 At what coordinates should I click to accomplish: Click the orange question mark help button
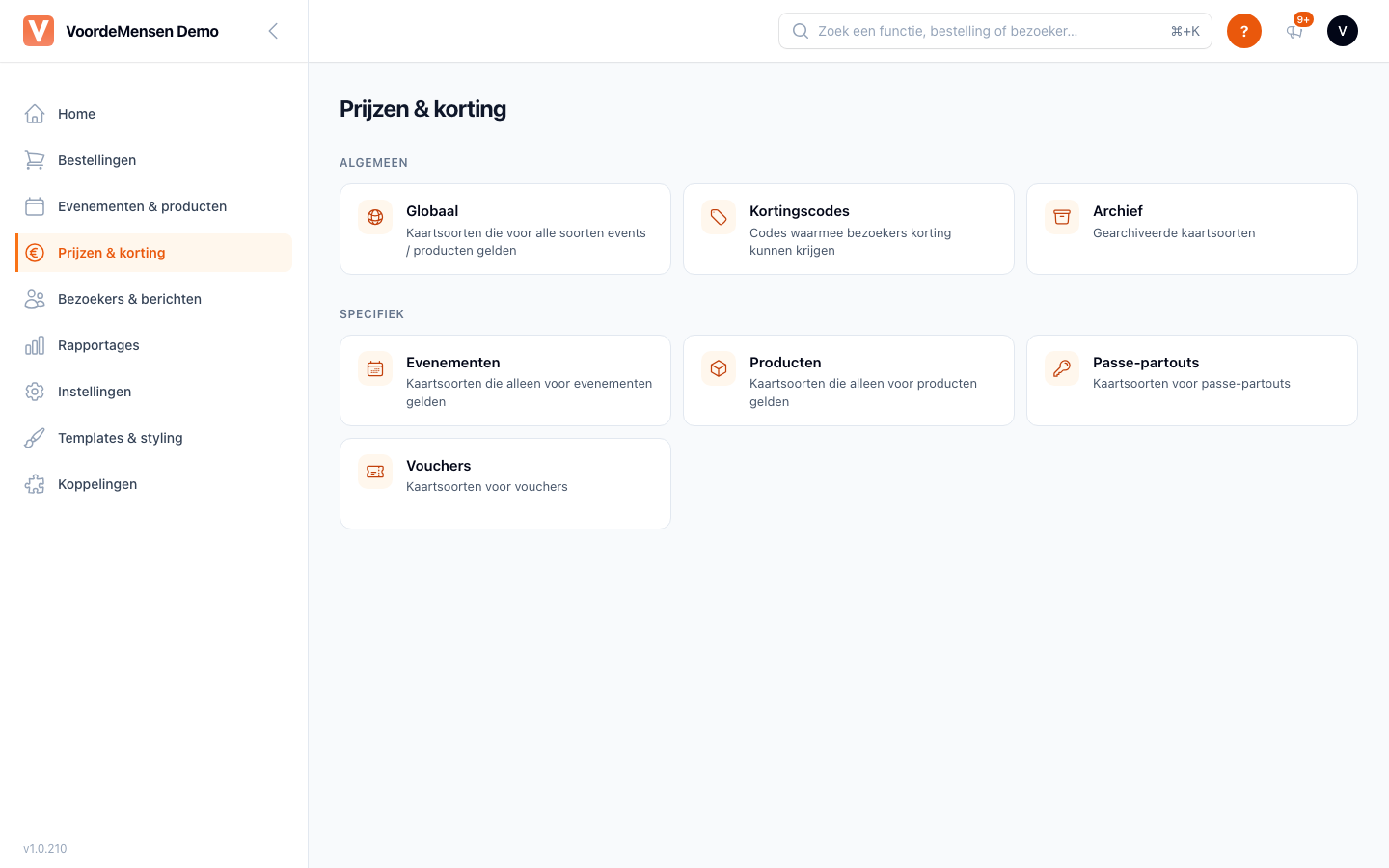pos(1244,31)
